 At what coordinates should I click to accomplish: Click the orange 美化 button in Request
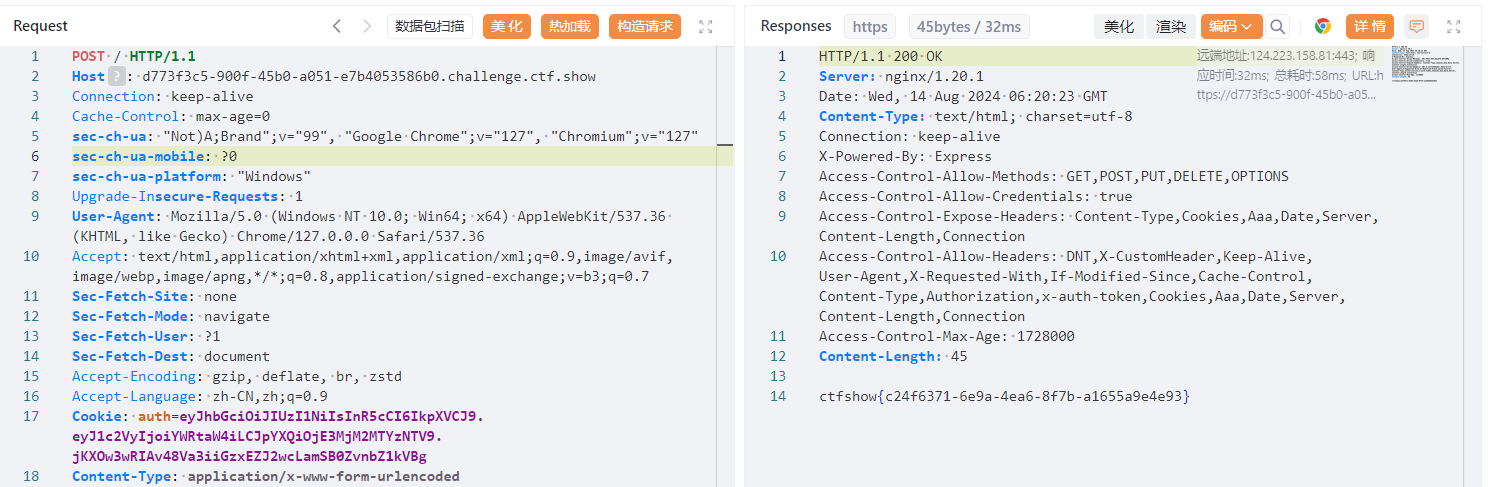[x=507, y=27]
